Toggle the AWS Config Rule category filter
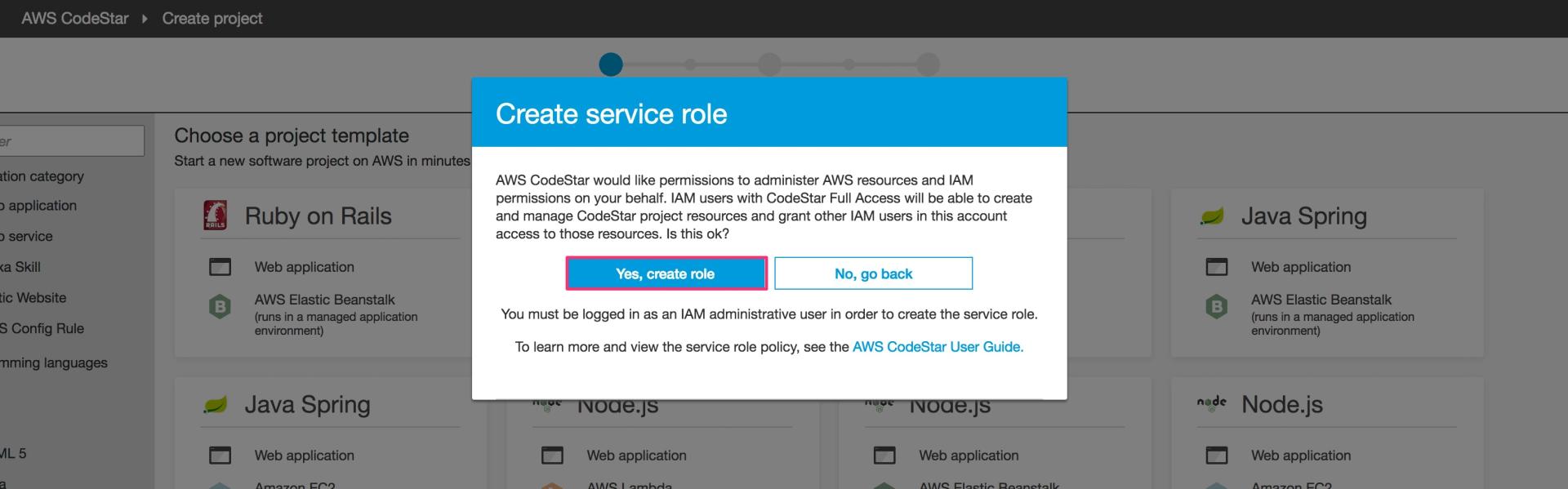 point(42,328)
